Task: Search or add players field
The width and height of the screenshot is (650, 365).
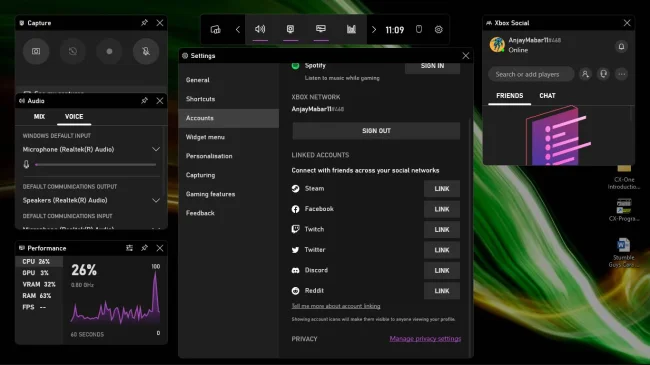Action: point(531,74)
